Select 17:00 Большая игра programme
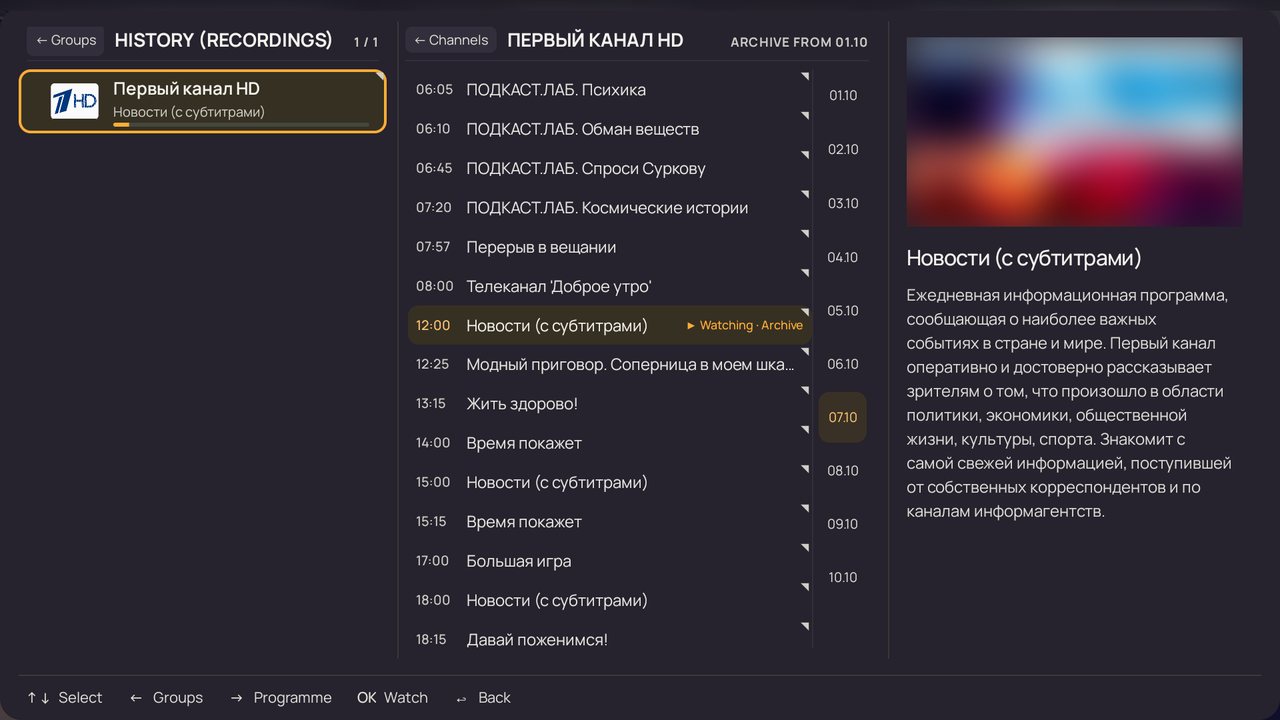The width and height of the screenshot is (1280, 720). pyautogui.click(x=610, y=561)
